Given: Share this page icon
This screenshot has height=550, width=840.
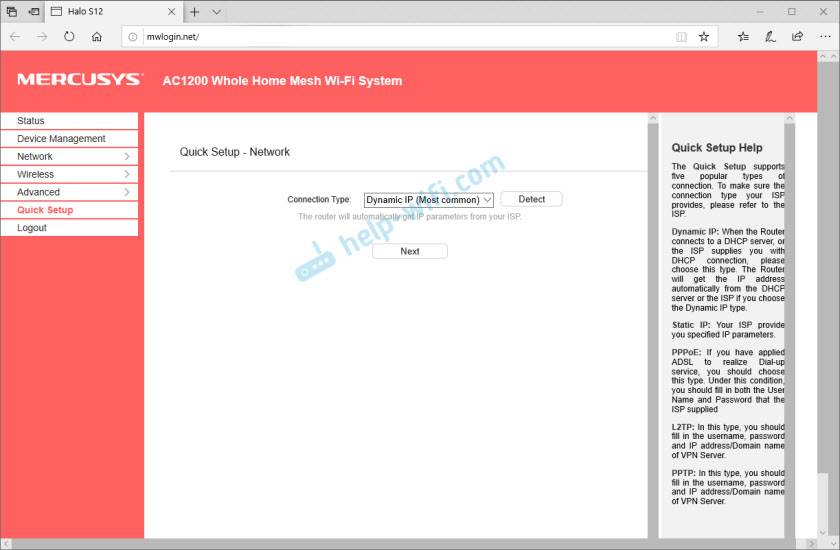Looking at the screenshot, I should coord(797,36).
